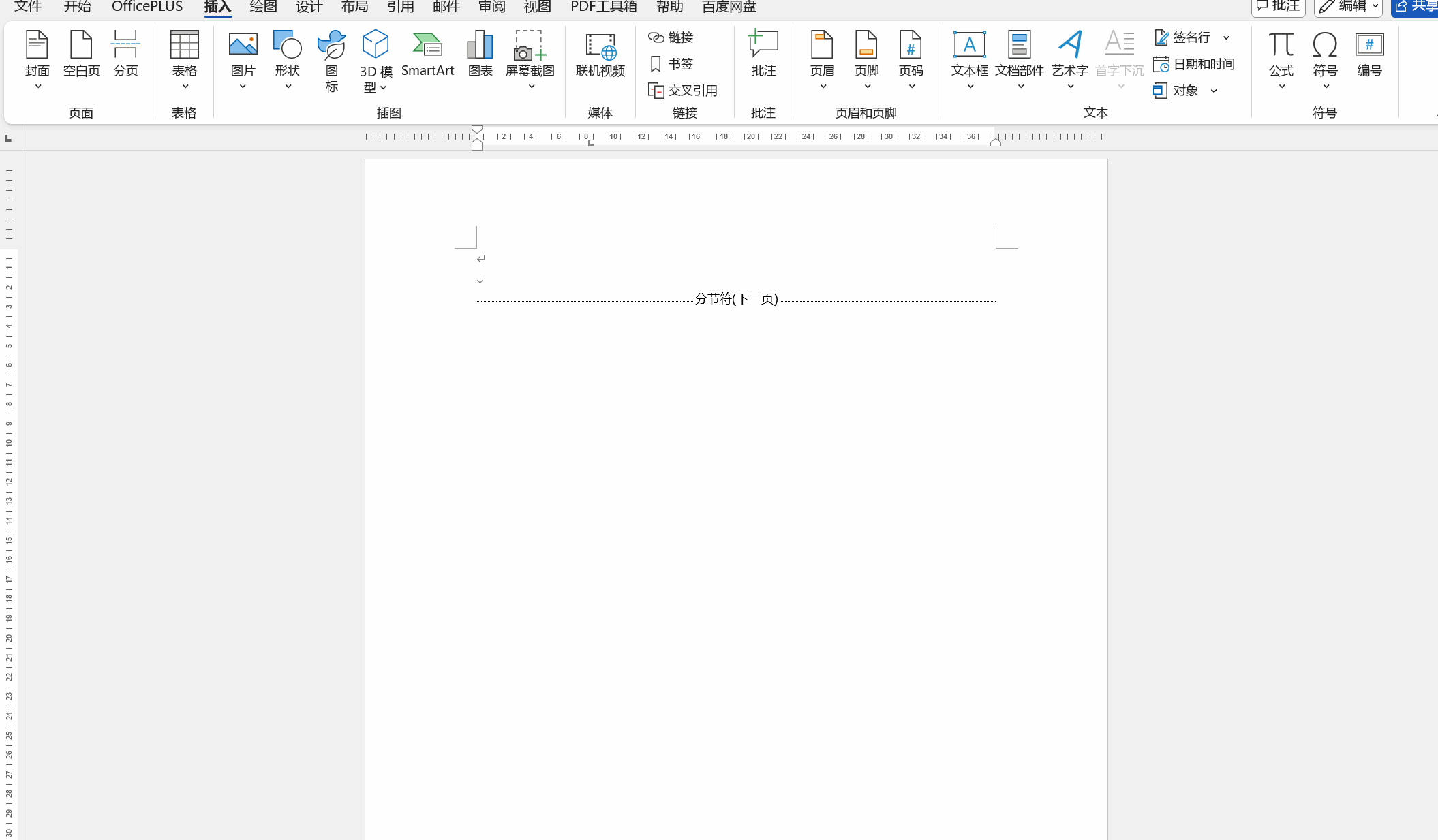Click the 交叉引用 cross-reference button
Viewport: 1438px width, 840px height.
coord(683,91)
